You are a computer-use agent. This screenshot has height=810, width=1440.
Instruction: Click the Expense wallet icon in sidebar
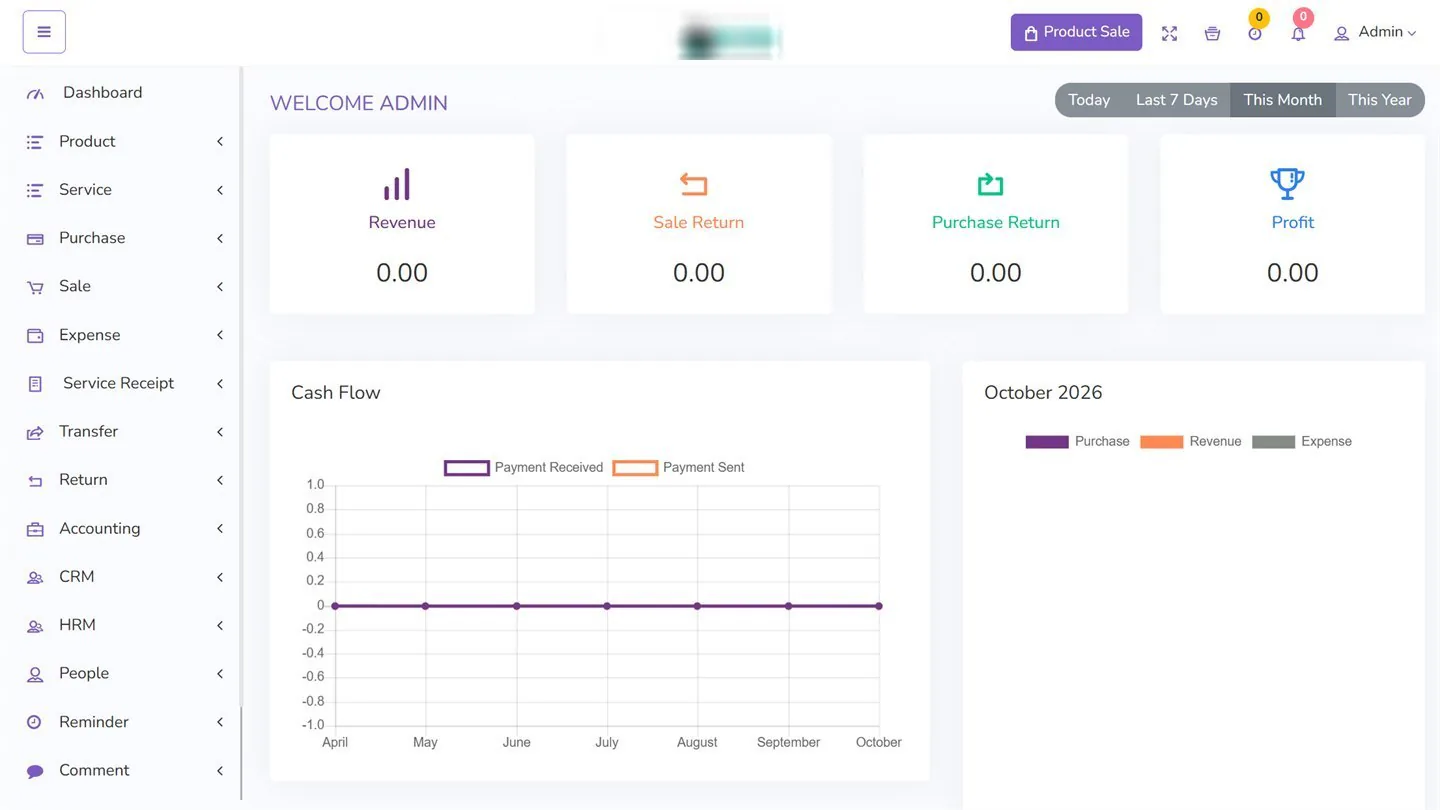click(x=35, y=336)
